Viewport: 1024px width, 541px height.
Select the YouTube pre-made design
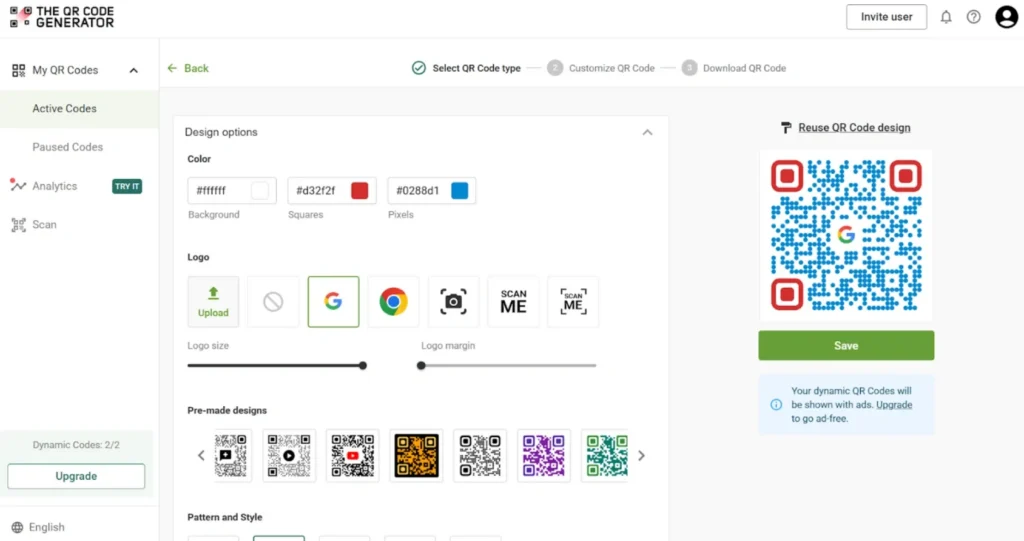pos(353,455)
